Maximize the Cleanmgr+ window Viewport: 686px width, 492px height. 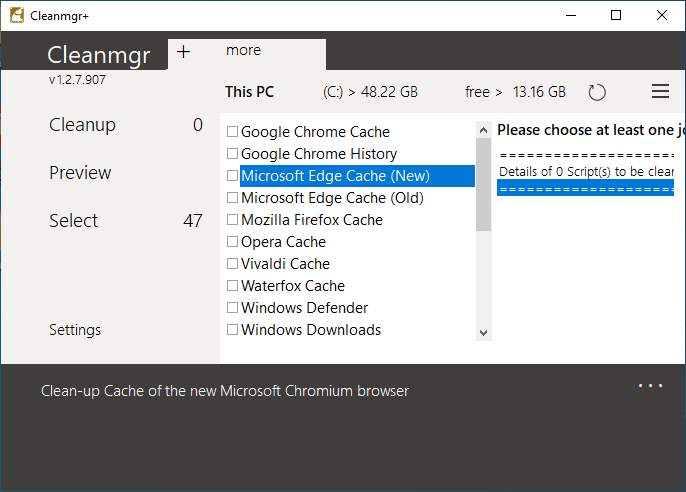pyautogui.click(x=616, y=15)
